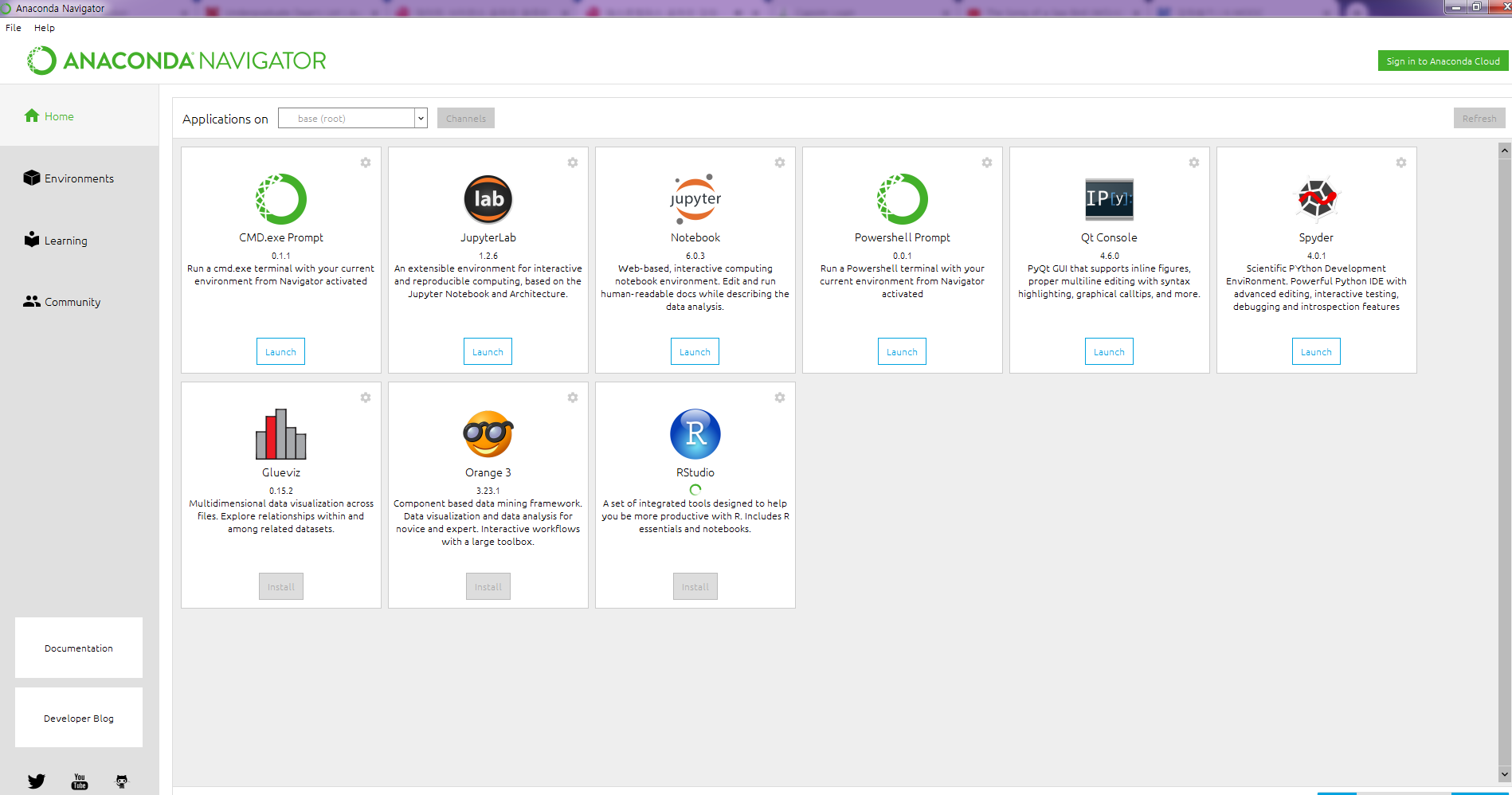Refresh the applications list

click(x=1479, y=118)
